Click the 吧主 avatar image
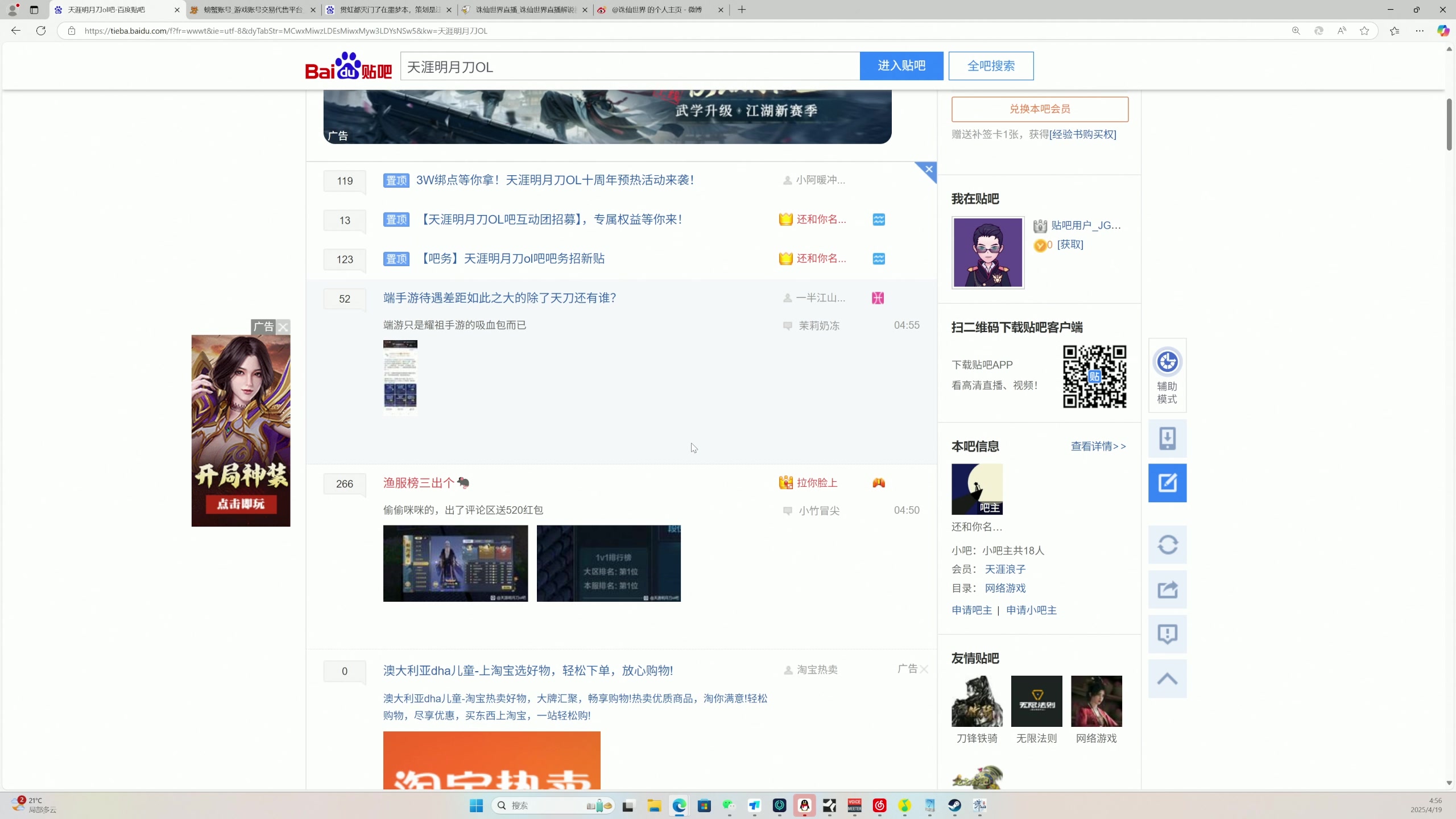 pyautogui.click(x=977, y=489)
